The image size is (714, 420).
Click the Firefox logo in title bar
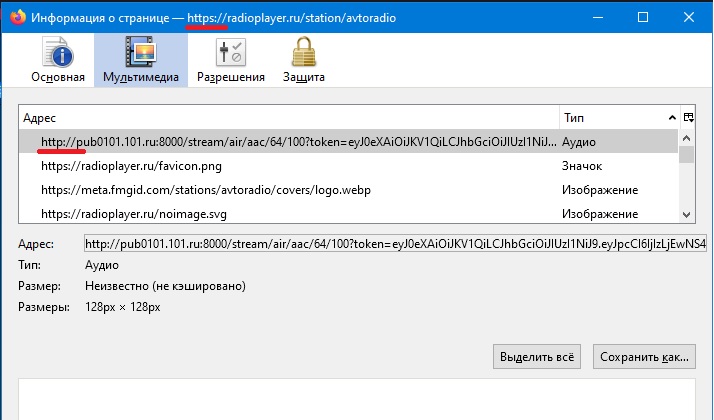(x=18, y=17)
